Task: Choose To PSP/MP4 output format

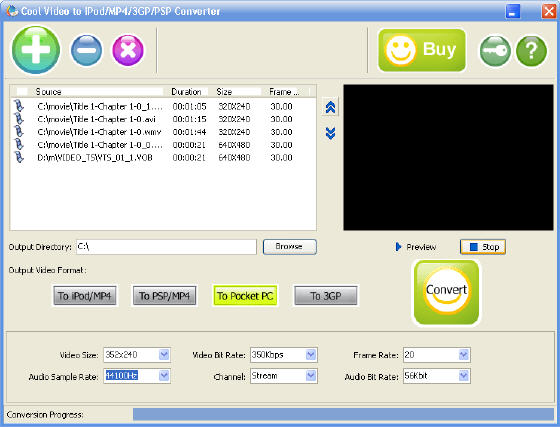Action: click(x=165, y=296)
